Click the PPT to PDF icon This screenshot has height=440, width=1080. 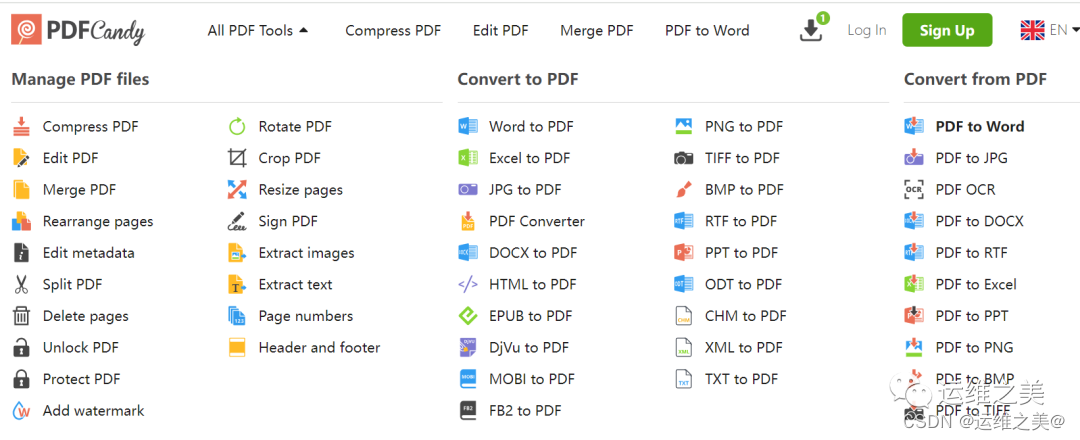point(683,253)
